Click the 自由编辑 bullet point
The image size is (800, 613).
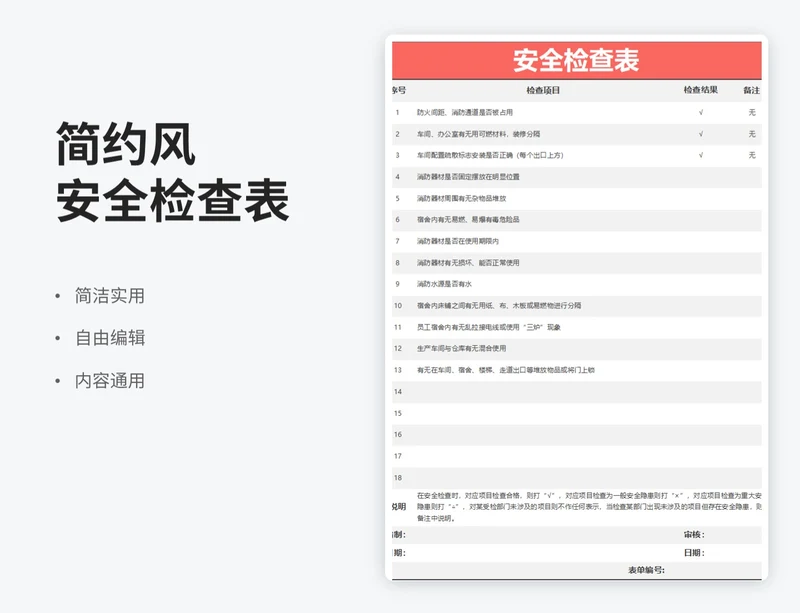[110, 338]
